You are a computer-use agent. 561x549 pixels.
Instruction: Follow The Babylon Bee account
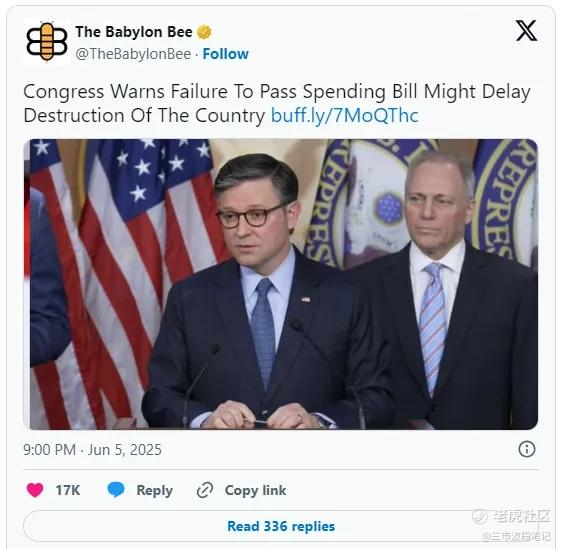[x=225, y=54]
